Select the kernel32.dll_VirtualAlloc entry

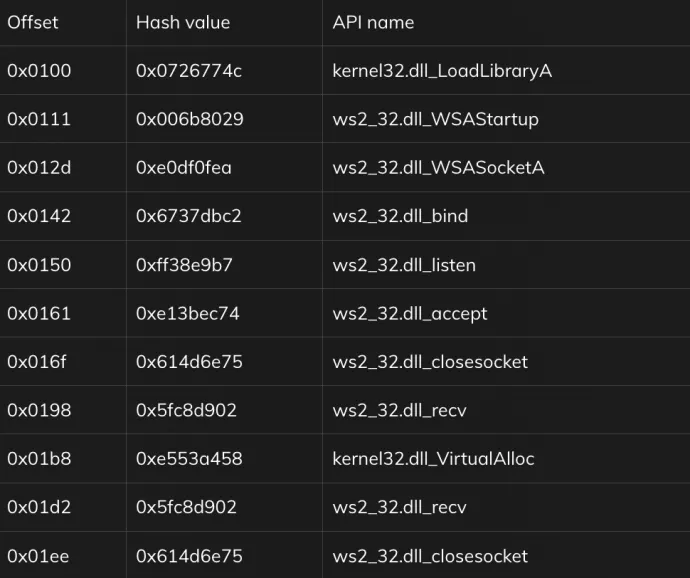point(433,459)
